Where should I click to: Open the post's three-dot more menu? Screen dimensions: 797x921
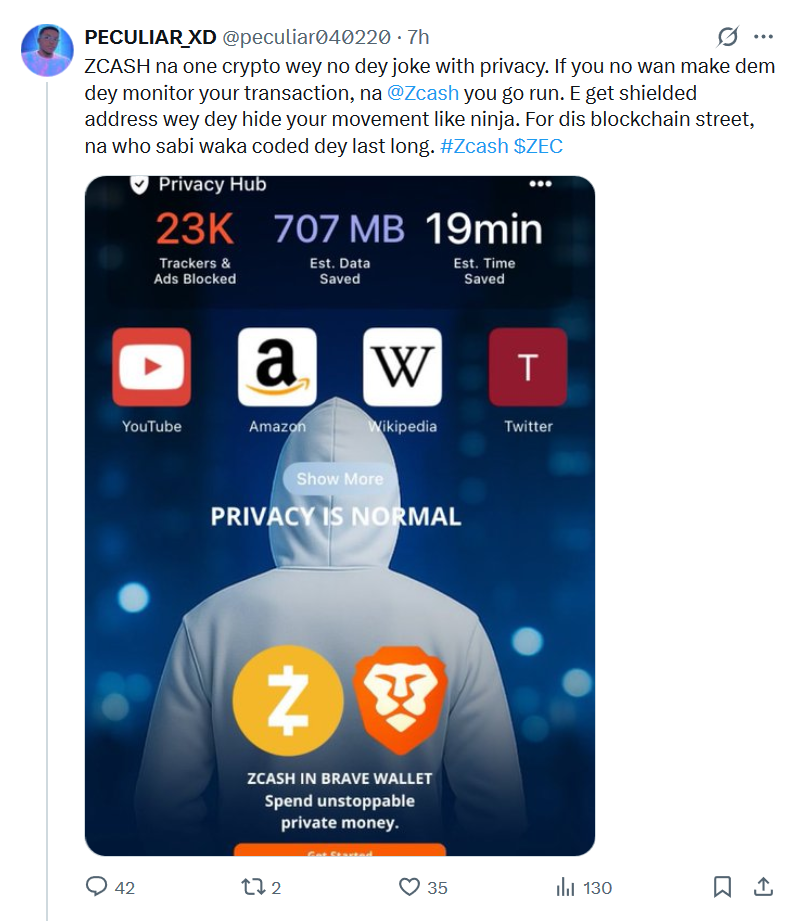(x=763, y=37)
